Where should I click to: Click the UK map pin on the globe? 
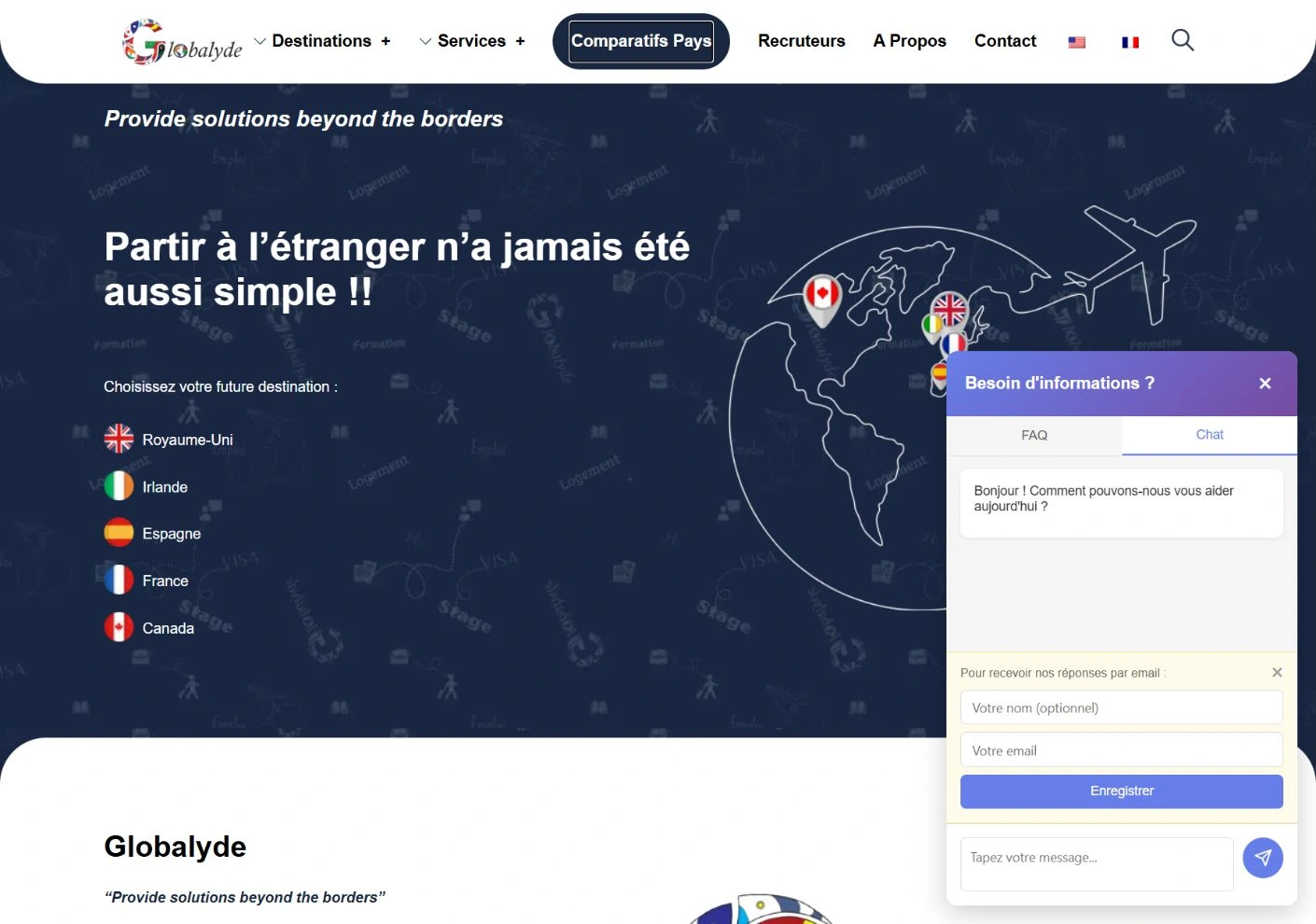tap(950, 309)
